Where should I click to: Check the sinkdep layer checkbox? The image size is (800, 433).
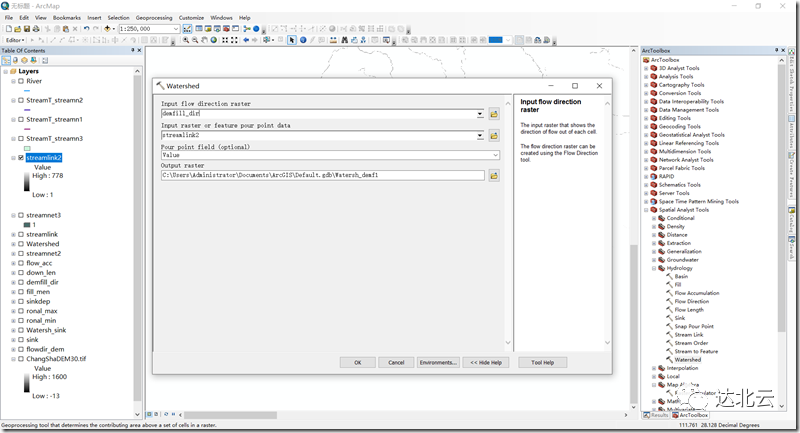[21, 301]
